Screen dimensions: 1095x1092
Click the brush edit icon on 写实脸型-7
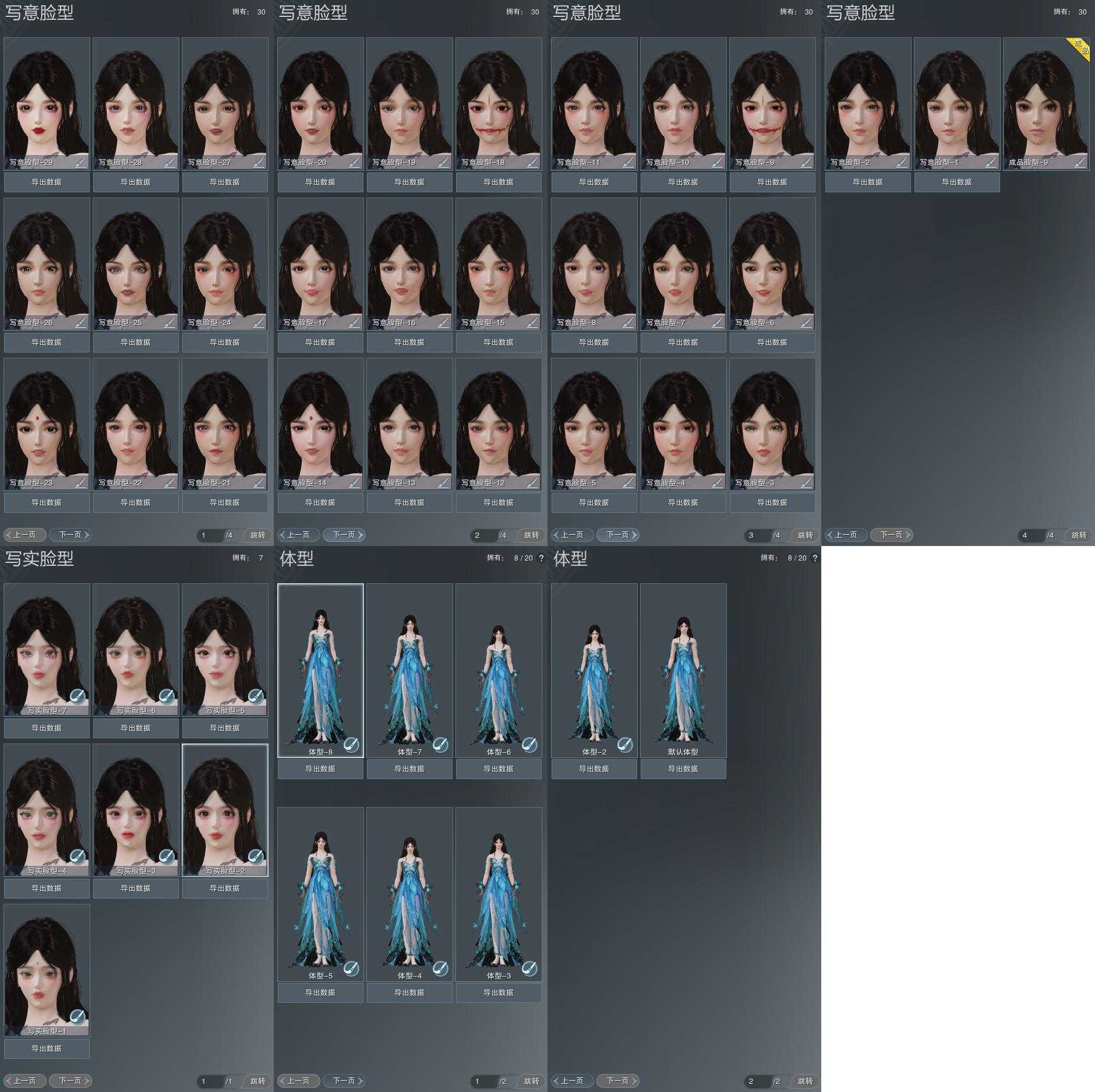coord(77,696)
